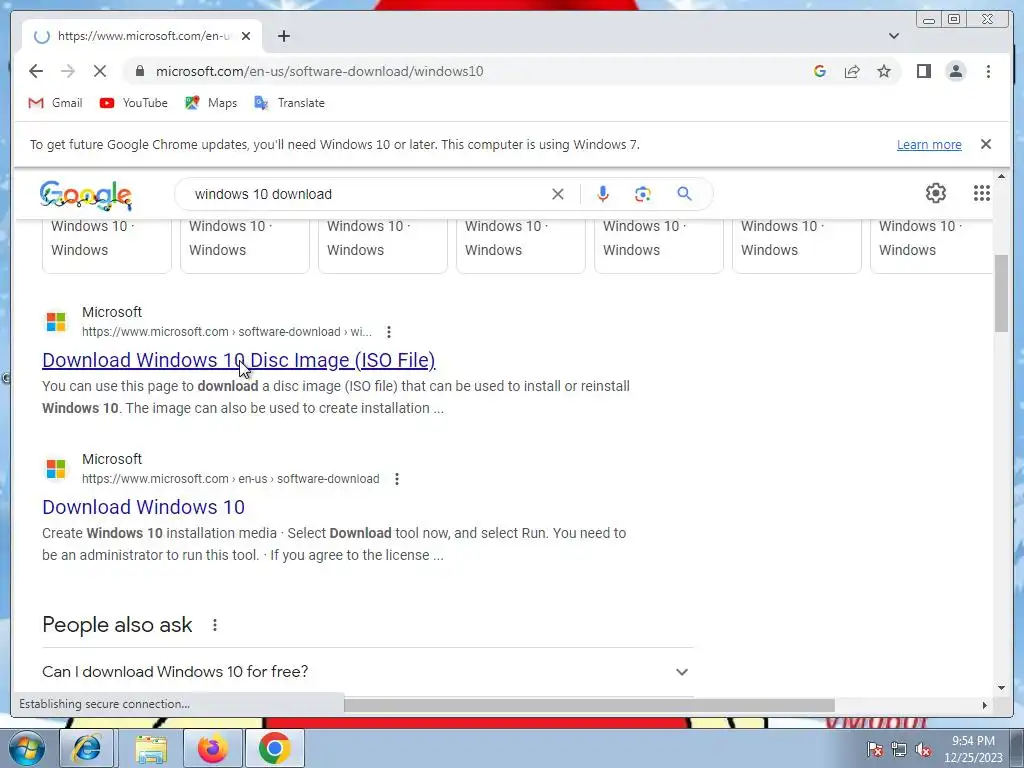Open the Chrome profile menu

[x=955, y=71]
